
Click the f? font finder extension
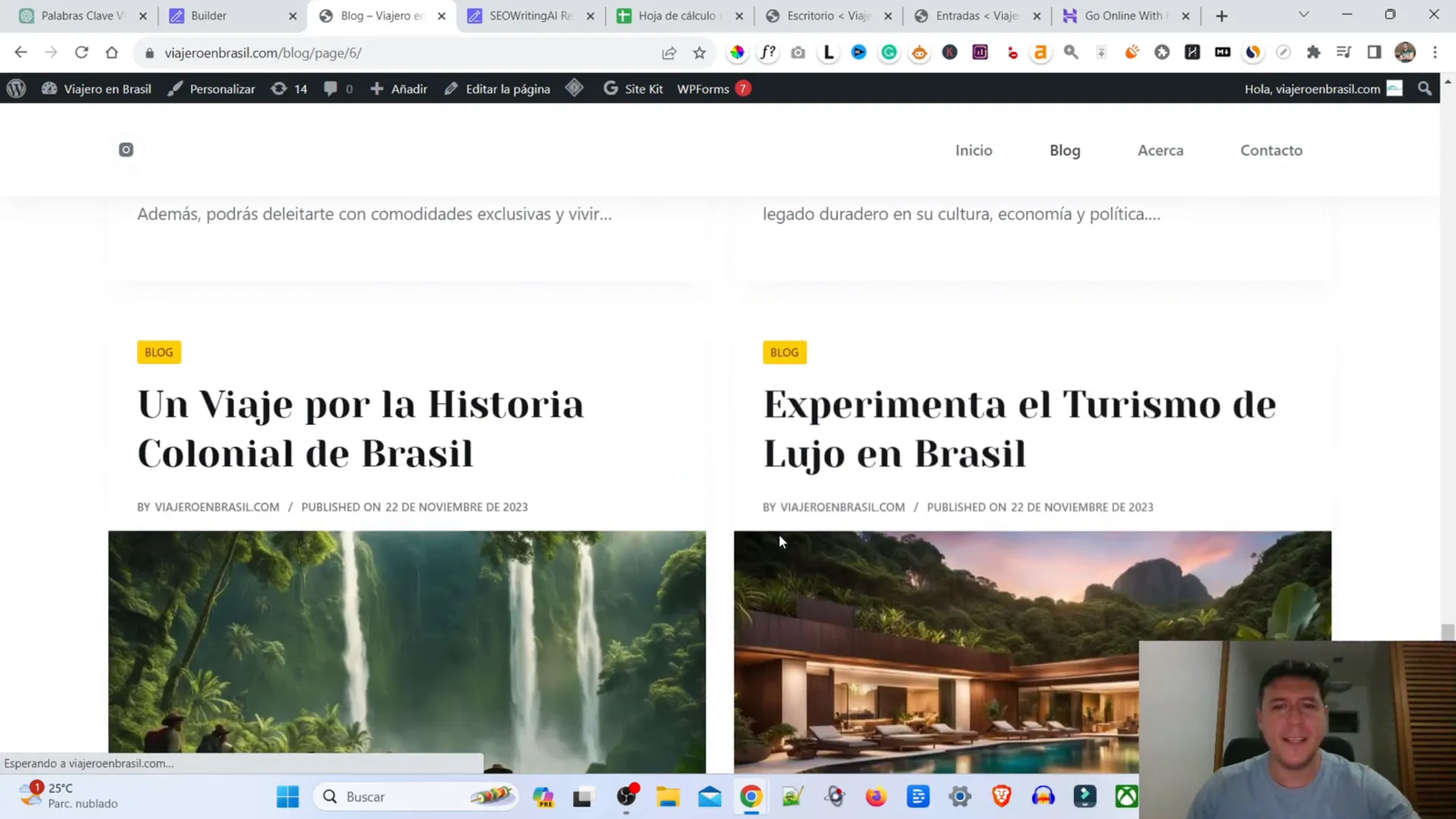(768, 53)
